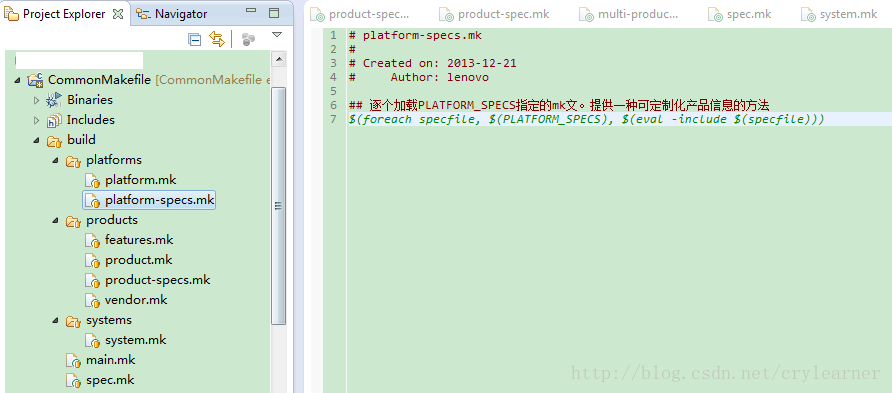Close the Project Explorer tab

[x=118, y=14]
